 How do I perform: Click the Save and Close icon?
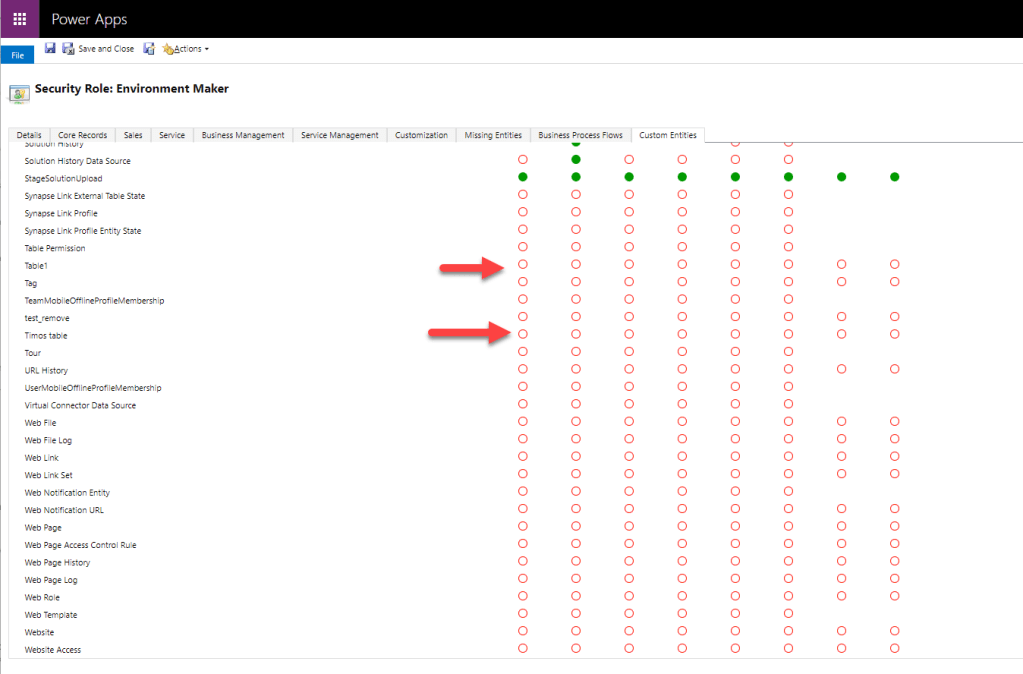(x=68, y=48)
